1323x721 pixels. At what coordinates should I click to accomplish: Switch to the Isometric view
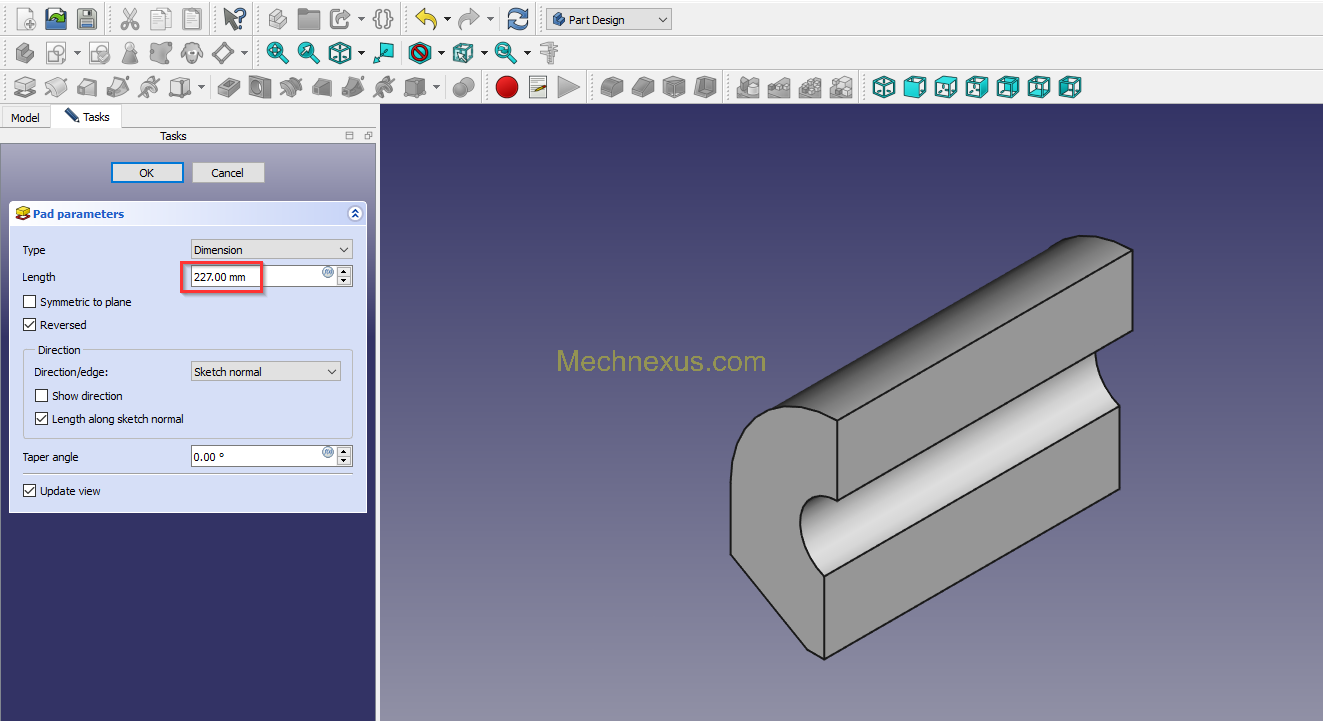(884, 87)
